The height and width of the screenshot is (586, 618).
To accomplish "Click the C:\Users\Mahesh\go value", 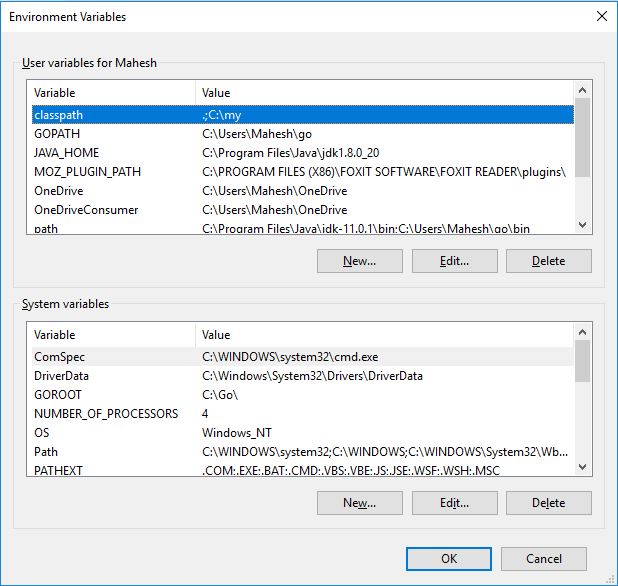I will (x=257, y=134).
